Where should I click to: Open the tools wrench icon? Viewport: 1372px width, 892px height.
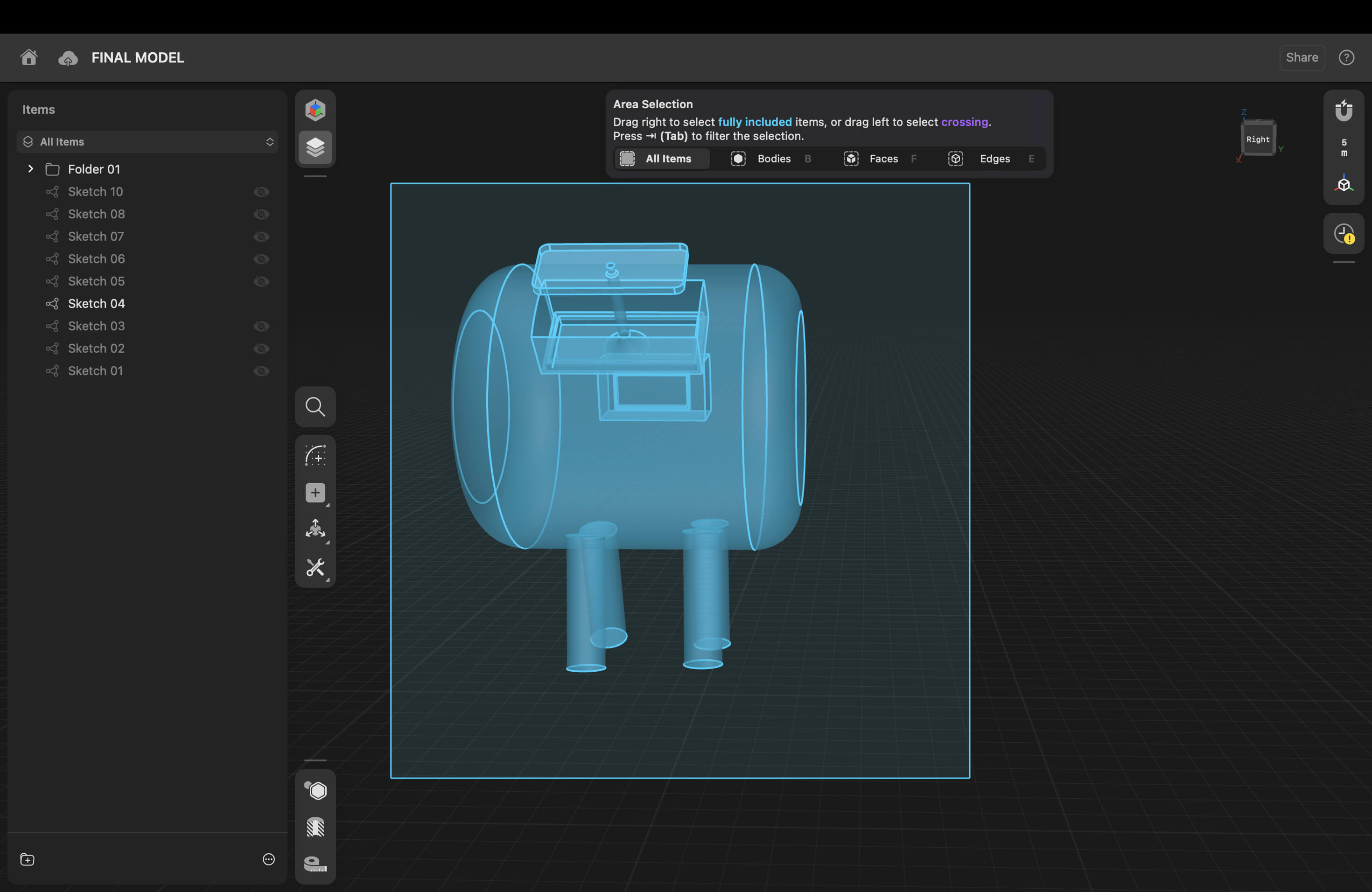[x=315, y=568]
